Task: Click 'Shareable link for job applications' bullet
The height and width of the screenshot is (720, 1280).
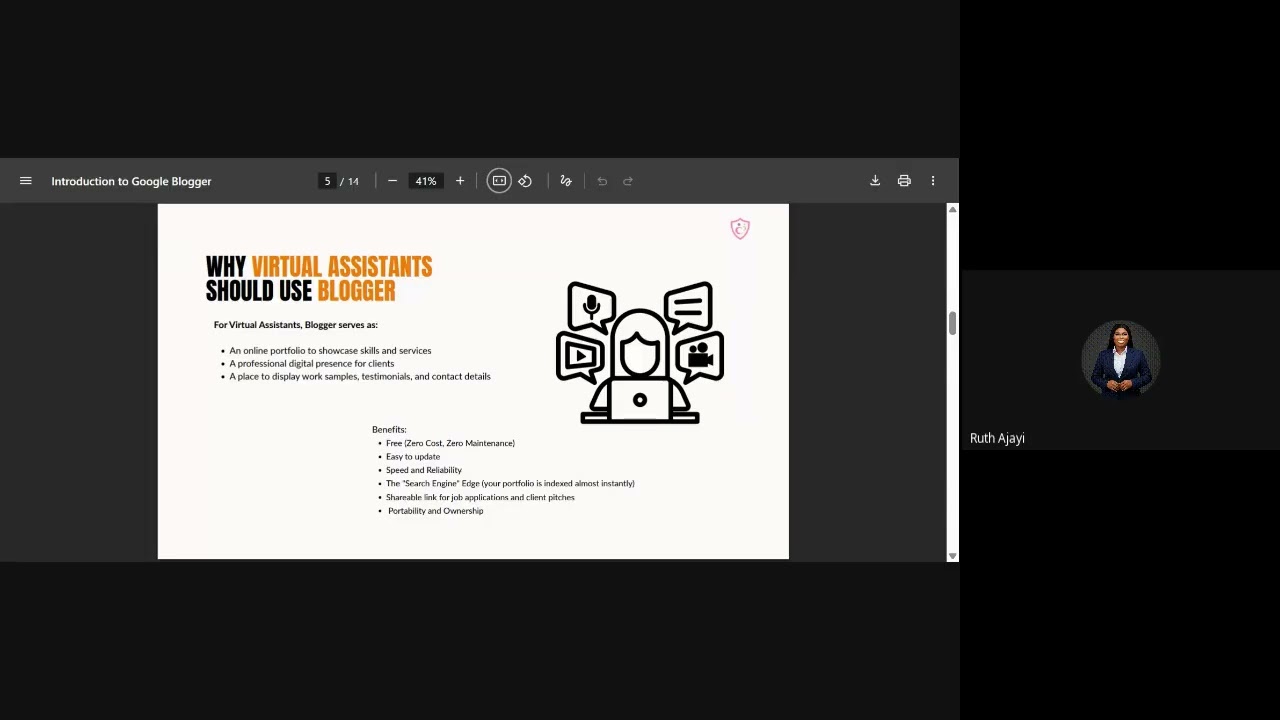Action: point(480,497)
